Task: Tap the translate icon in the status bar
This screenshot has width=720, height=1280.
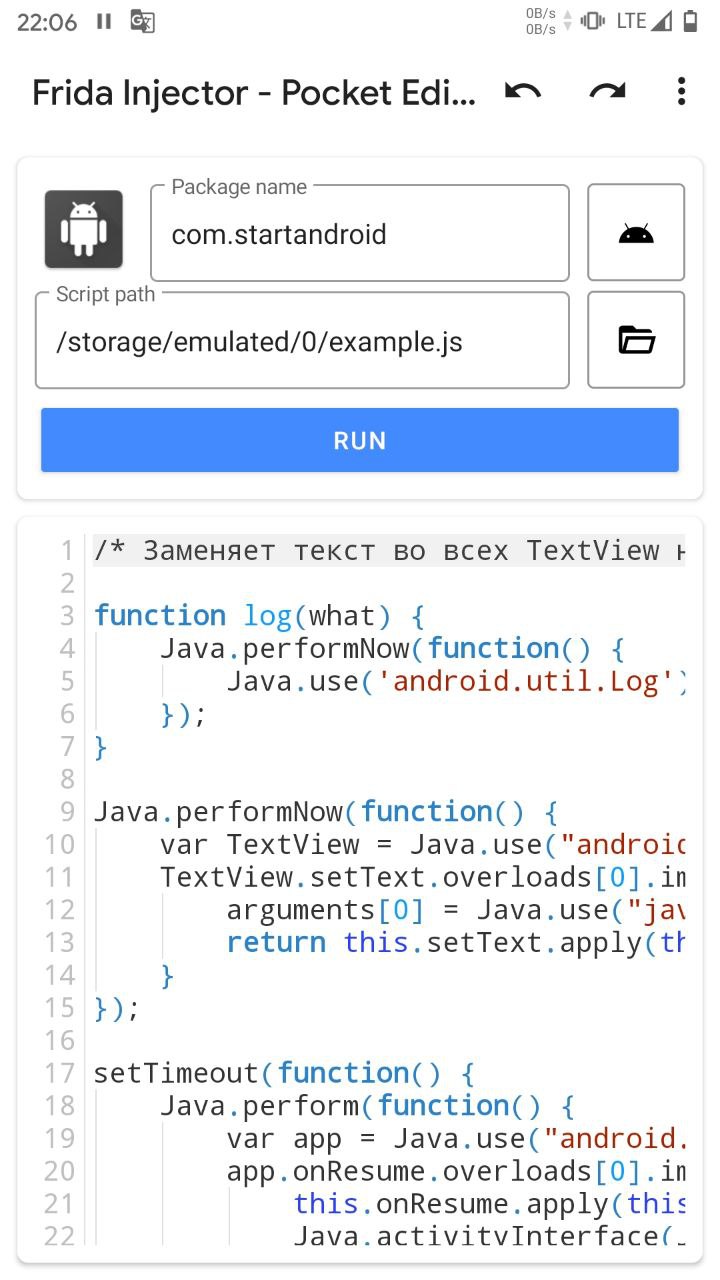Action: pos(142,21)
